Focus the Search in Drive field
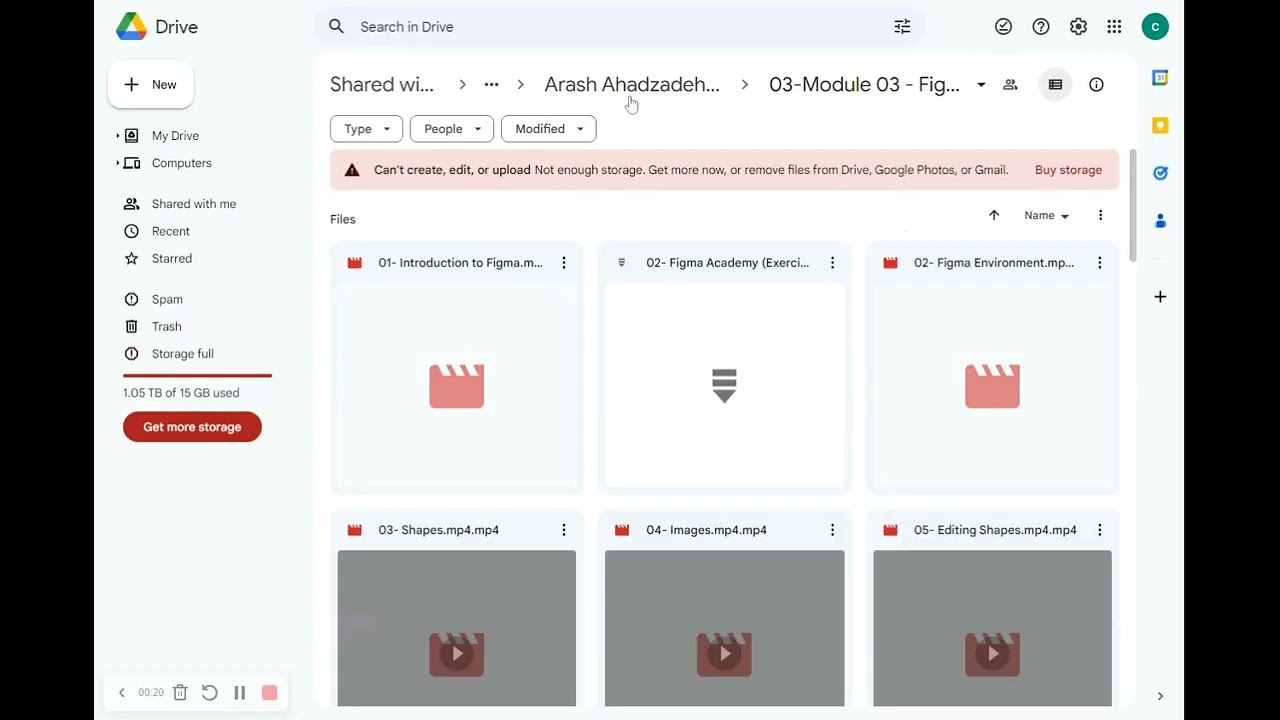The width and height of the screenshot is (1280, 720). coord(620,27)
